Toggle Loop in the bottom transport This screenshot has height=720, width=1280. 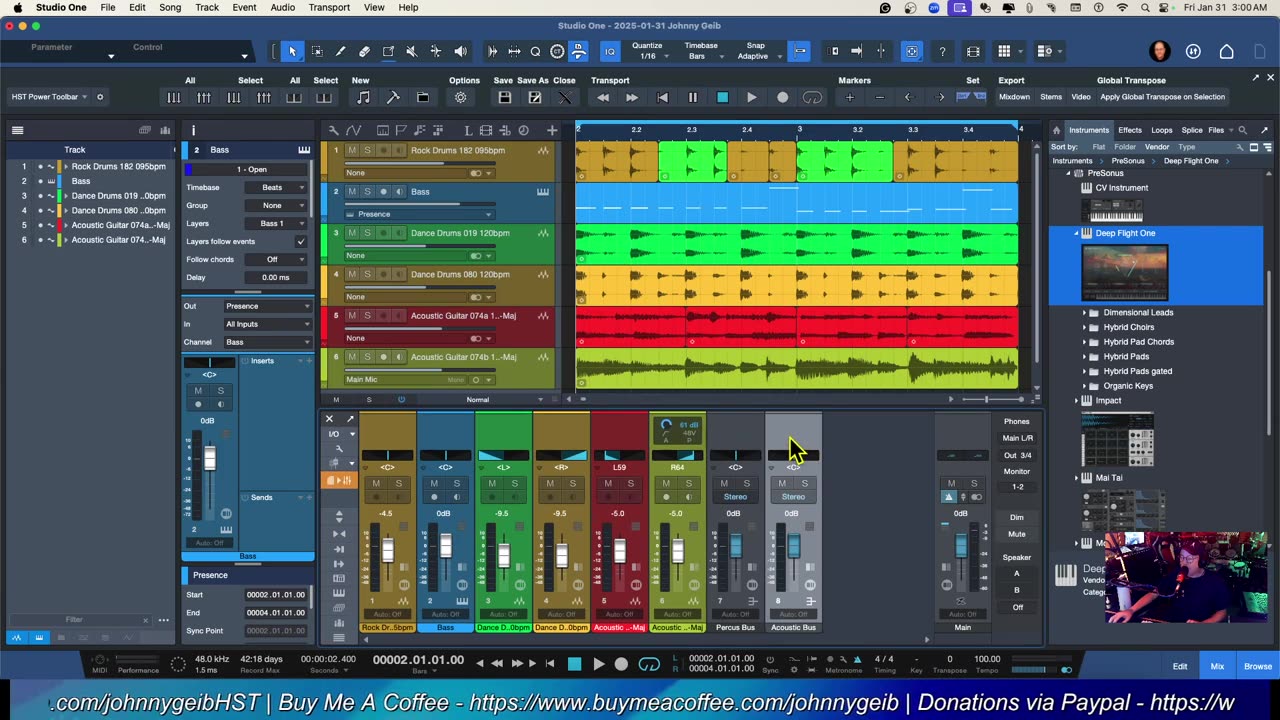649,663
